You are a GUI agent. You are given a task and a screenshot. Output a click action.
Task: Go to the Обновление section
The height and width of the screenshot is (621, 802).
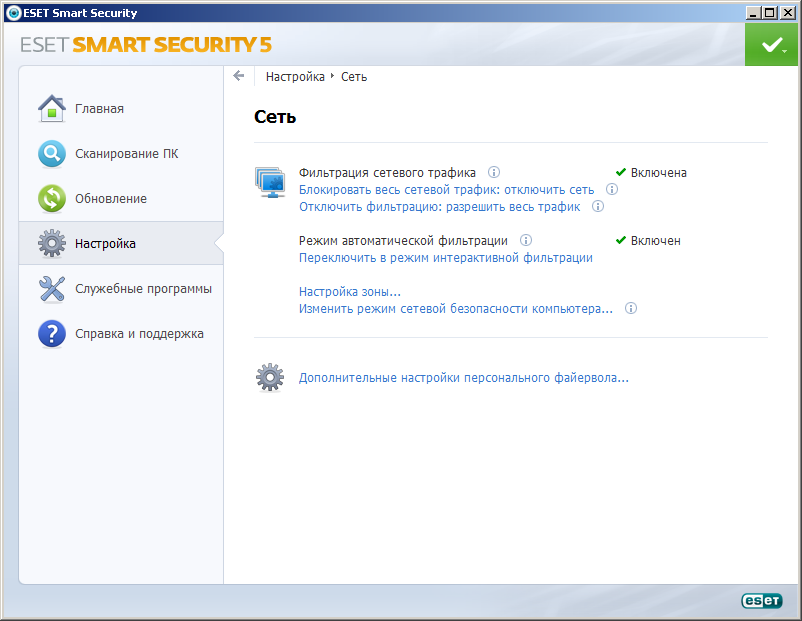point(110,198)
